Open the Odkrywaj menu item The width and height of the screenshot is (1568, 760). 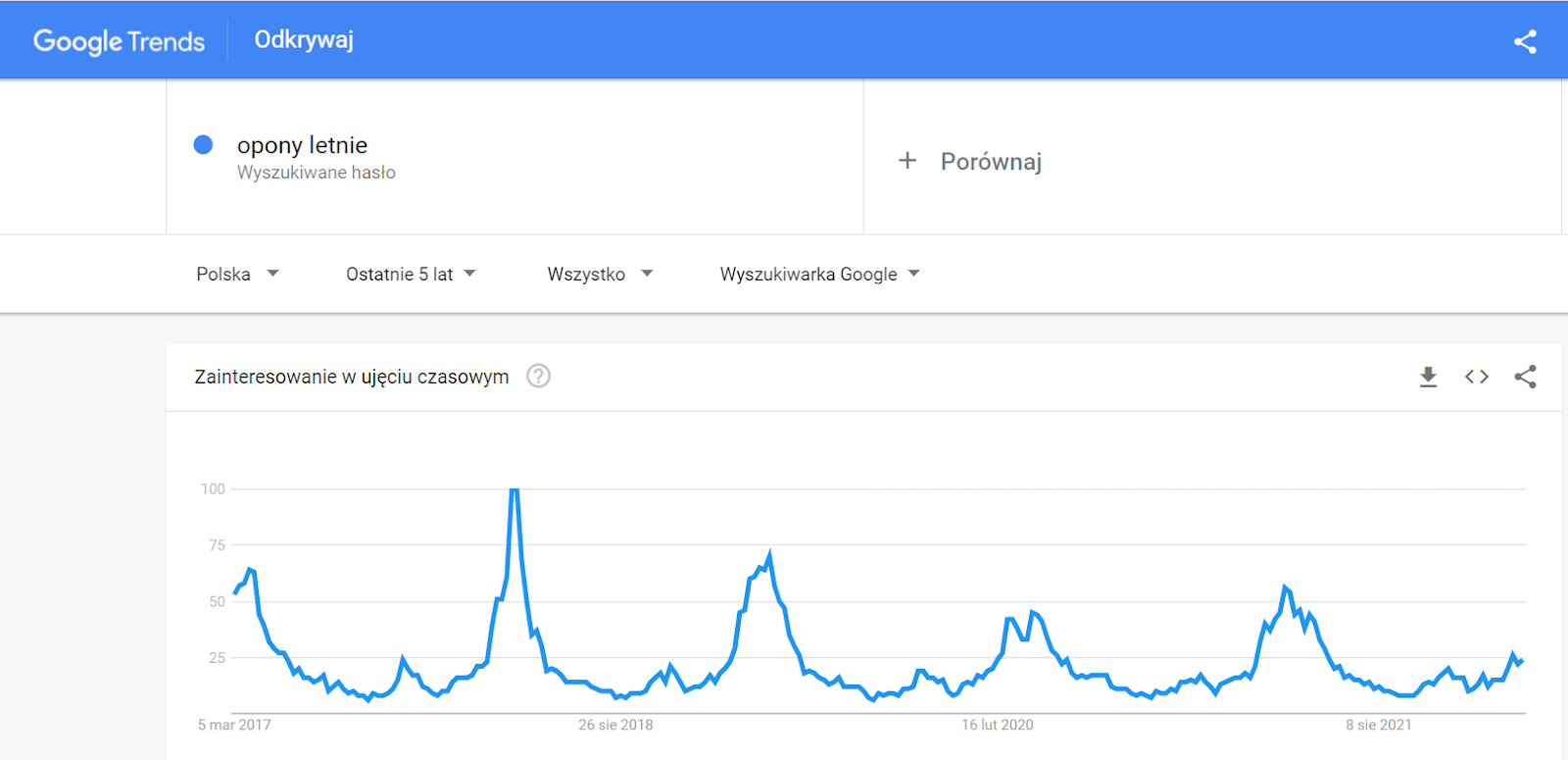point(304,40)
